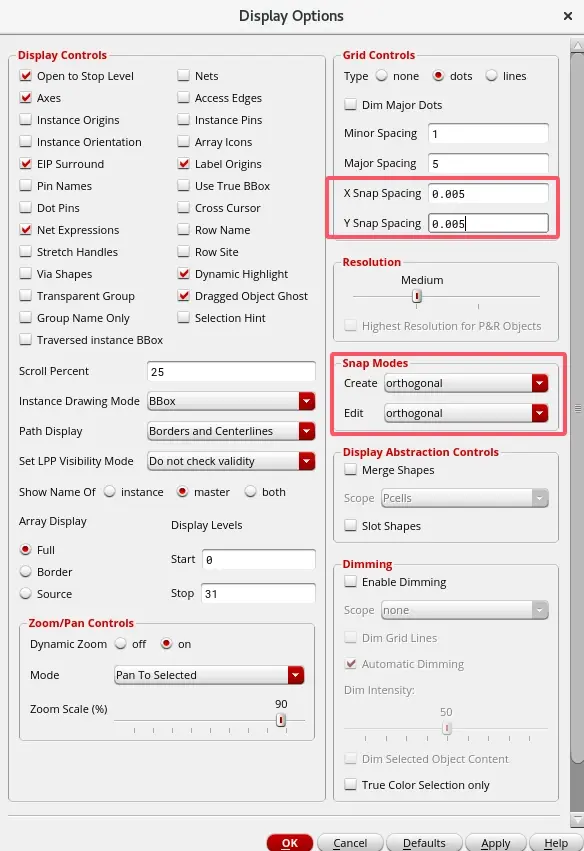This screenshot has height=851, width=584.
Task: Open the Zoom/Pan Mode dropdown
Action: pos(209,675)
